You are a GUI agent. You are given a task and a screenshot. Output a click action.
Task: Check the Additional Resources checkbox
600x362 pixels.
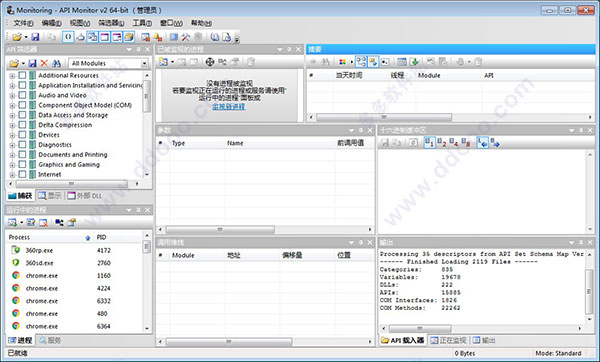tap(22, 75)
